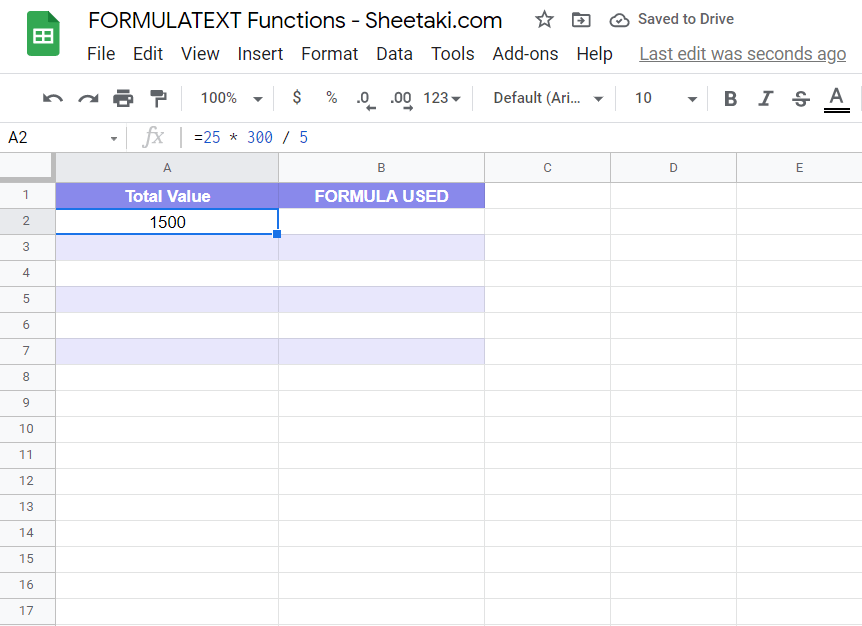Click the Last edit was seconds ago link
Image resolution: width=862 pixels, height=626 pixels.
pos(742,53)
